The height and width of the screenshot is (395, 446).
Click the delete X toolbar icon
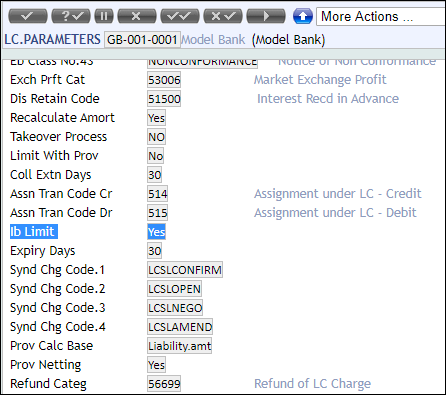(137, 16)
